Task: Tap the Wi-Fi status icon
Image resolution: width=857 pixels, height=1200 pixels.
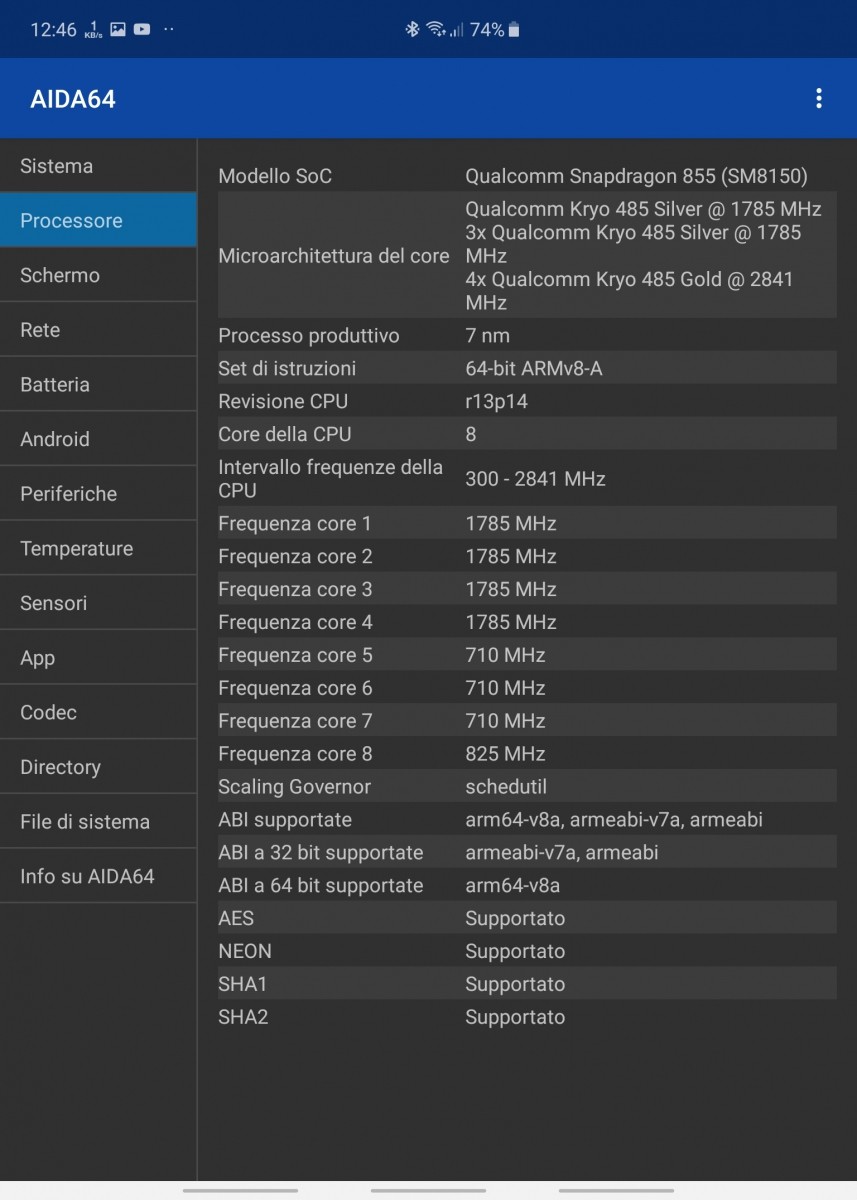Action: (435, 30)
